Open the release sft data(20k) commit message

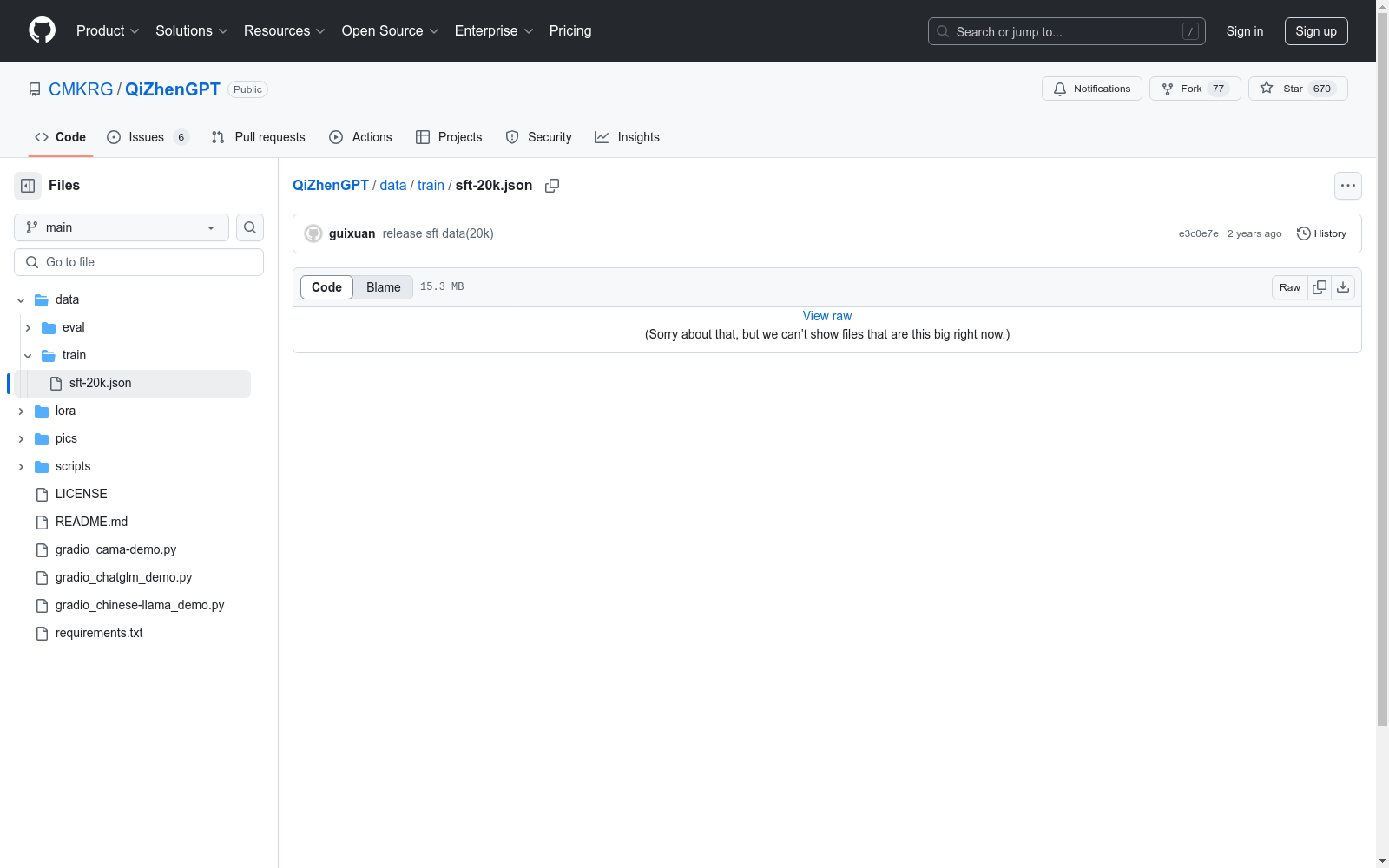[x=438, y=233]
